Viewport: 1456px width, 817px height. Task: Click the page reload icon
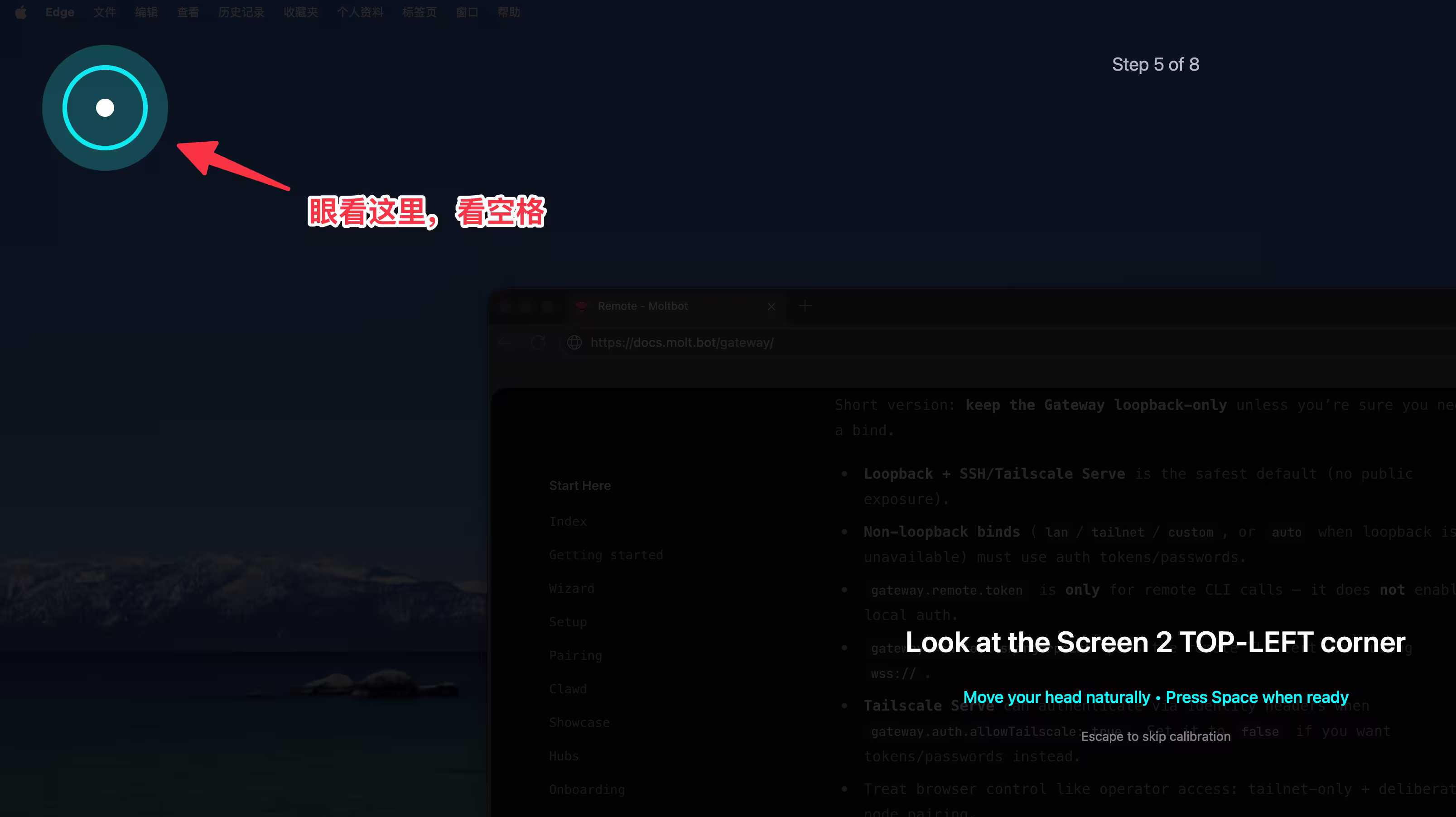click(538, 342)
